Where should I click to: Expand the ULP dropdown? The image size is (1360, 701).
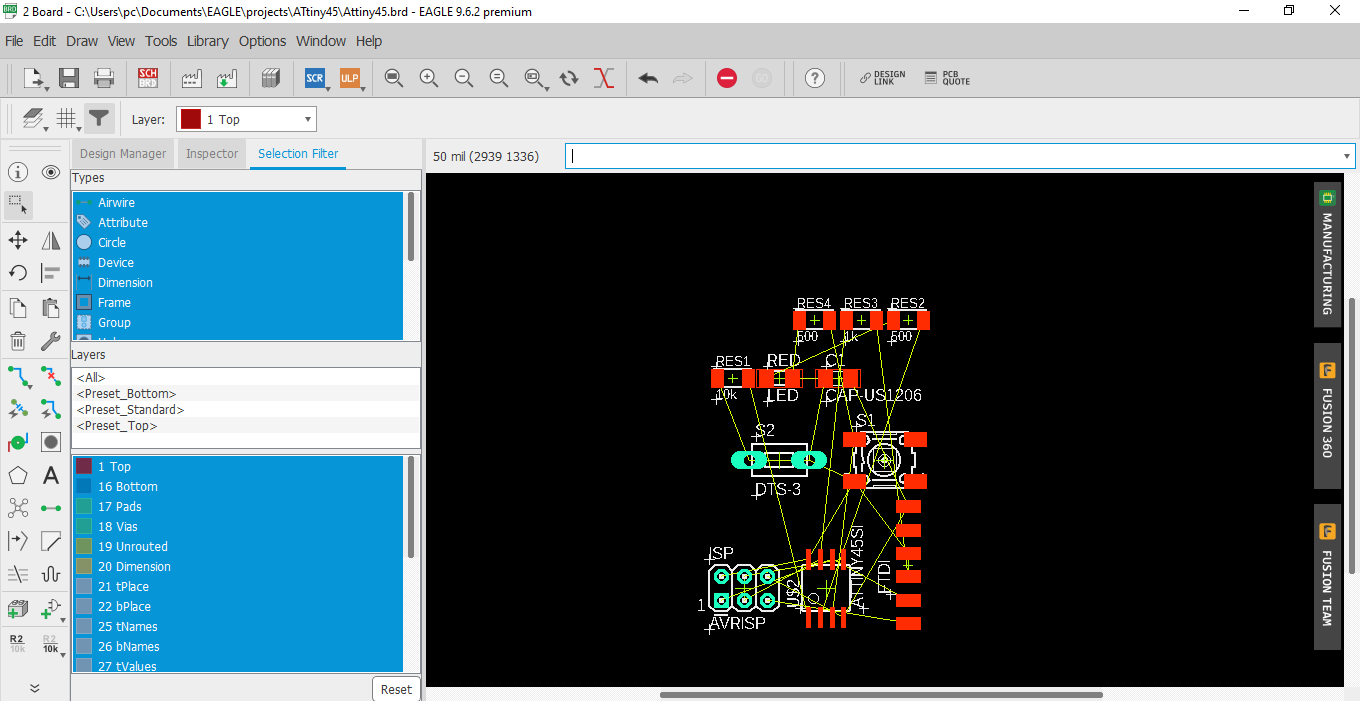tap(362, 88)
